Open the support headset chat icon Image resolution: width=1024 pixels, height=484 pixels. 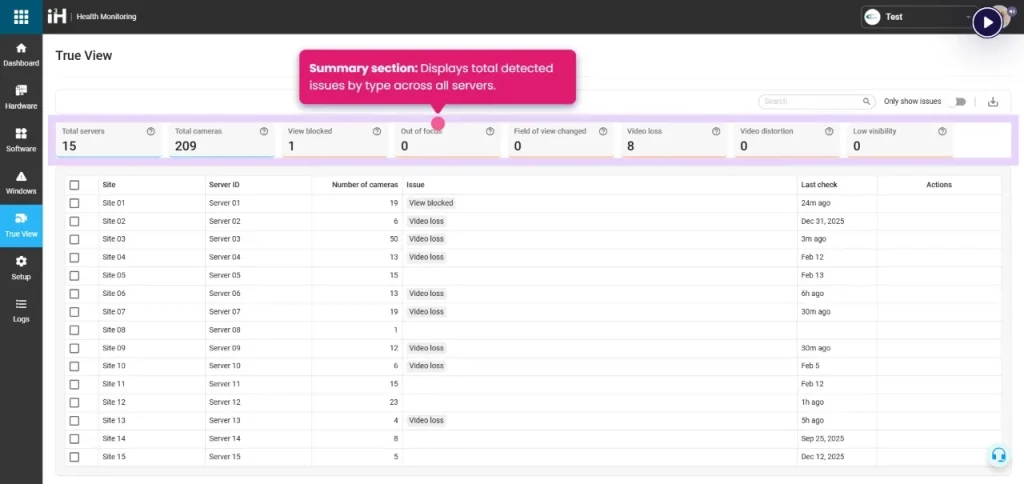(x=997, y=455)
